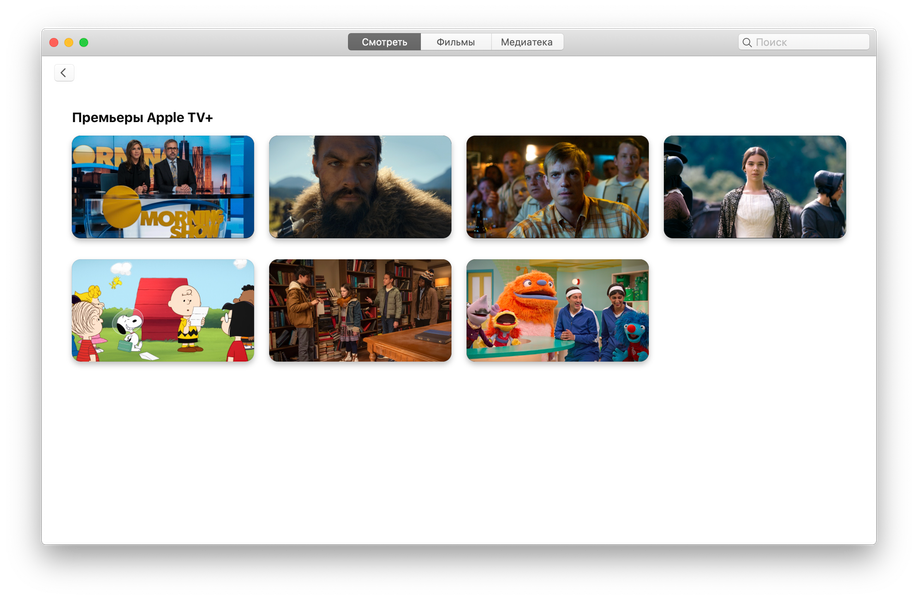Open the orange puppet monster show thumbnail
Screen dimensions: 918x600
coord(557,310)
